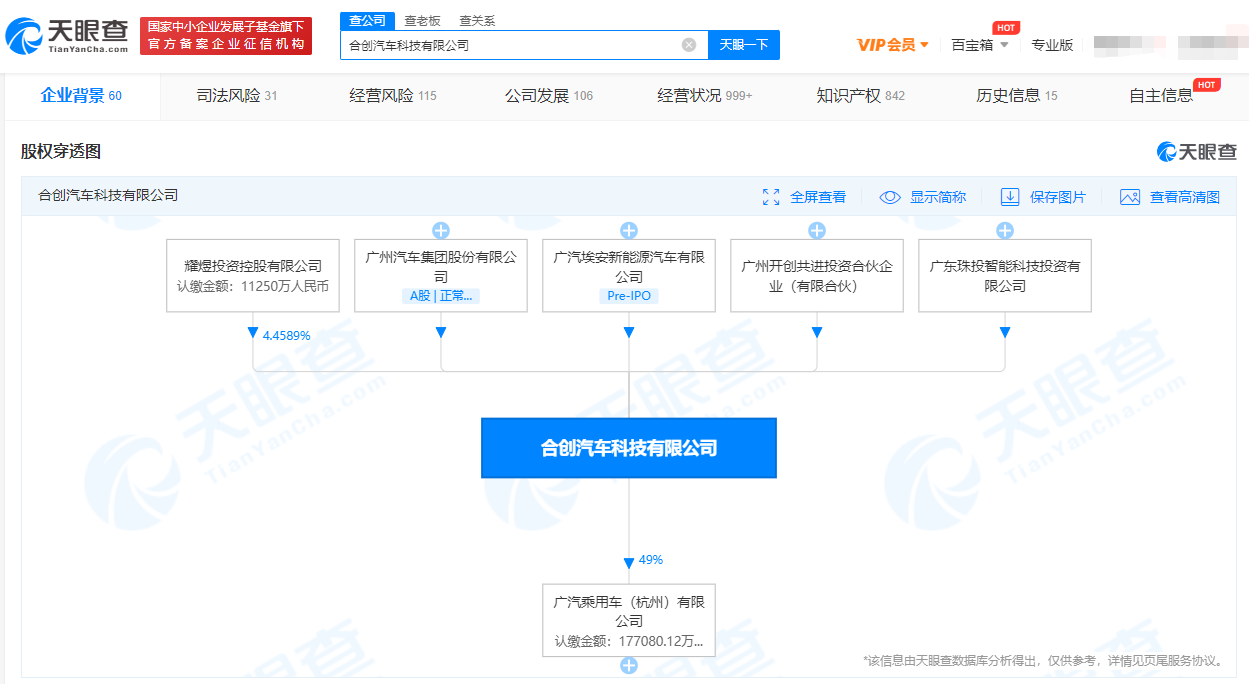1249x684 pixels.
Task: Save chart via 保存图片 icon
Action: 1010,197
